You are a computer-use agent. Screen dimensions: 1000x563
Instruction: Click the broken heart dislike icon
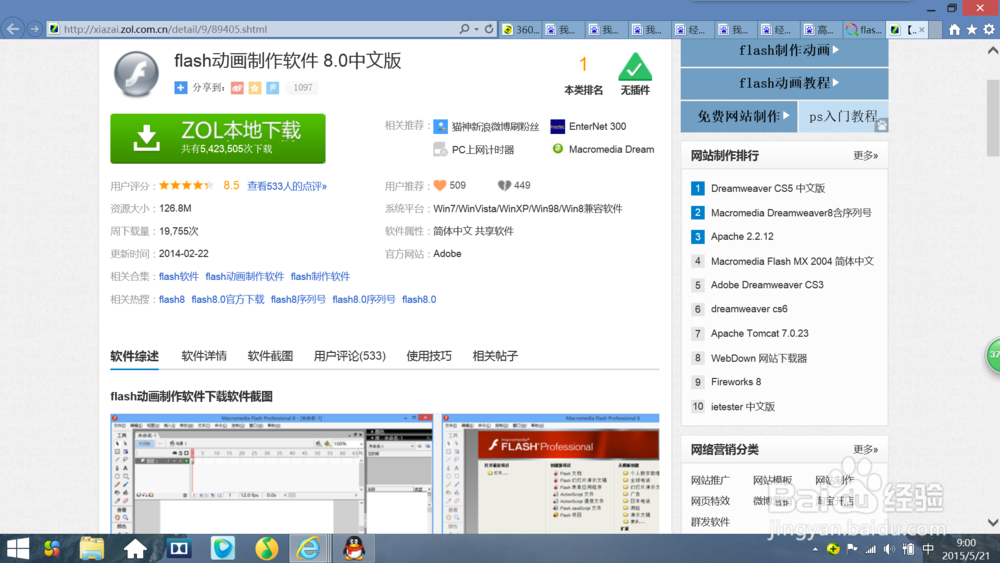504,186
